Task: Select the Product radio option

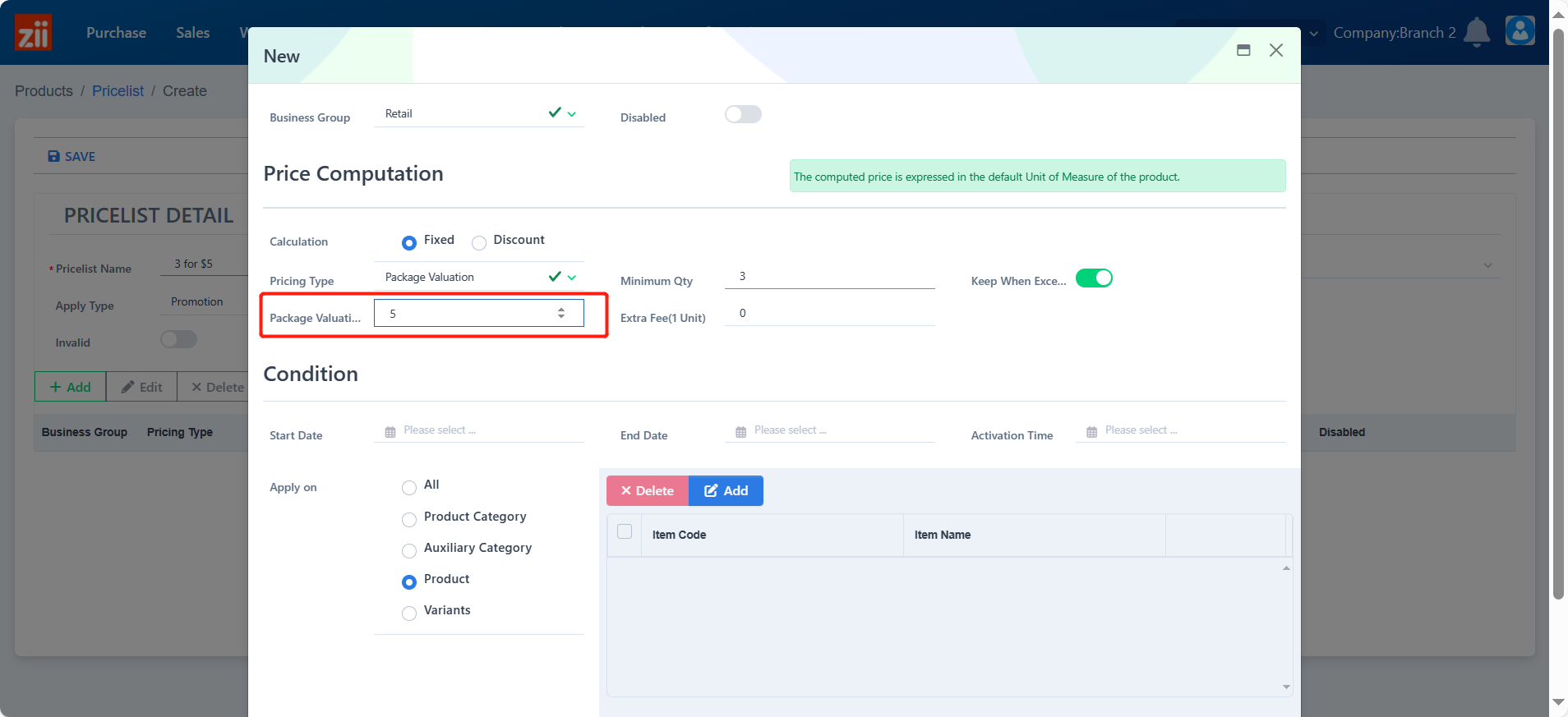Action: (x=409, y=581)
